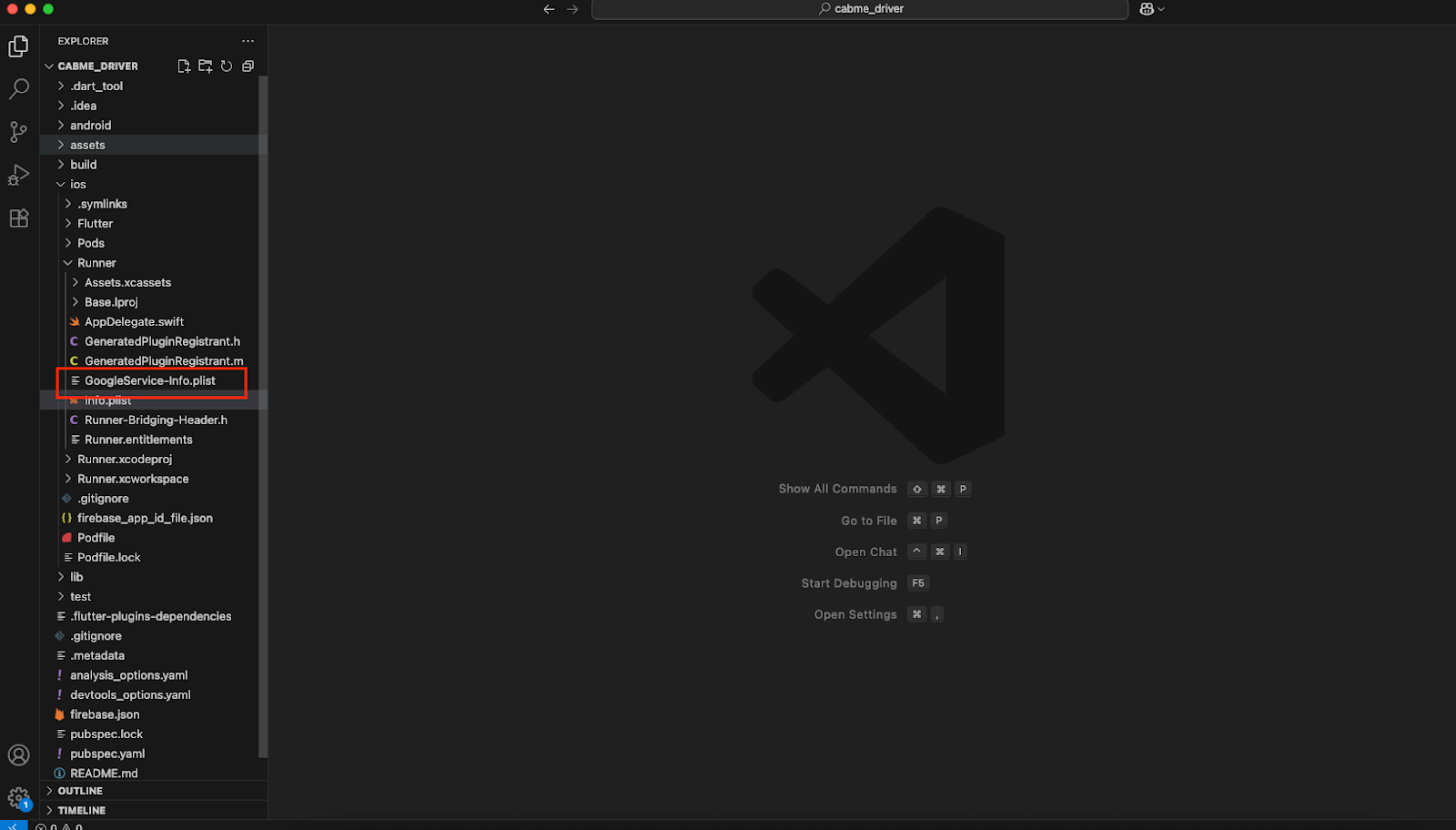Expand the TIMELINE section

coord(81,811)
